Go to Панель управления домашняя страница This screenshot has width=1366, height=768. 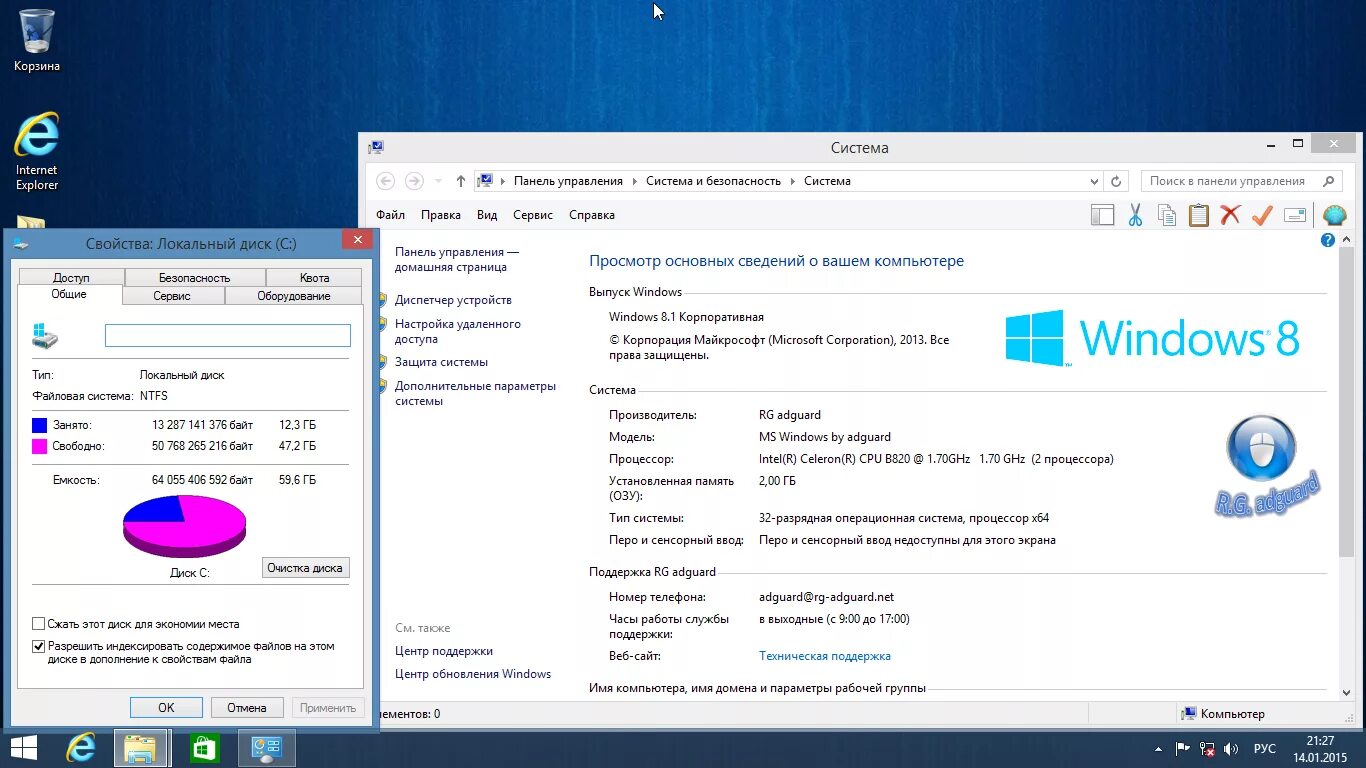tap(457, 260)
